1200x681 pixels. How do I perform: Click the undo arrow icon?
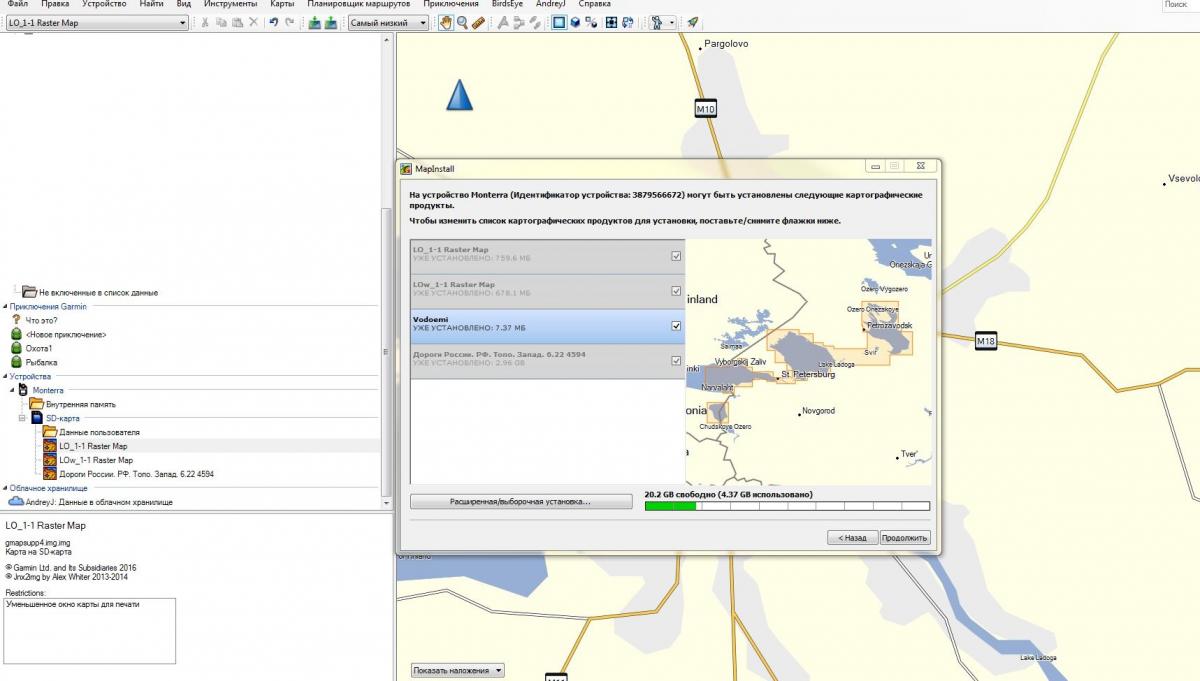click(x=273, y=23)
